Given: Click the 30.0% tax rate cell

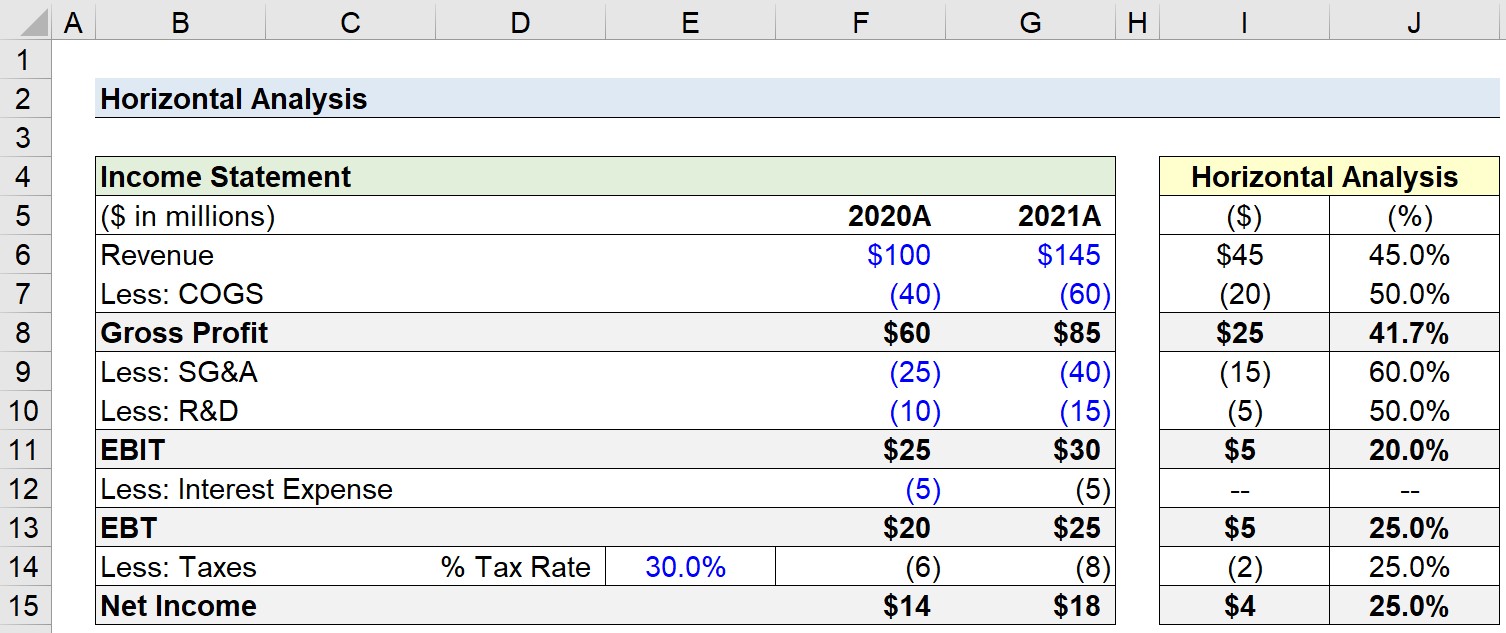Looking at the screenshot, I should point(690,567).
